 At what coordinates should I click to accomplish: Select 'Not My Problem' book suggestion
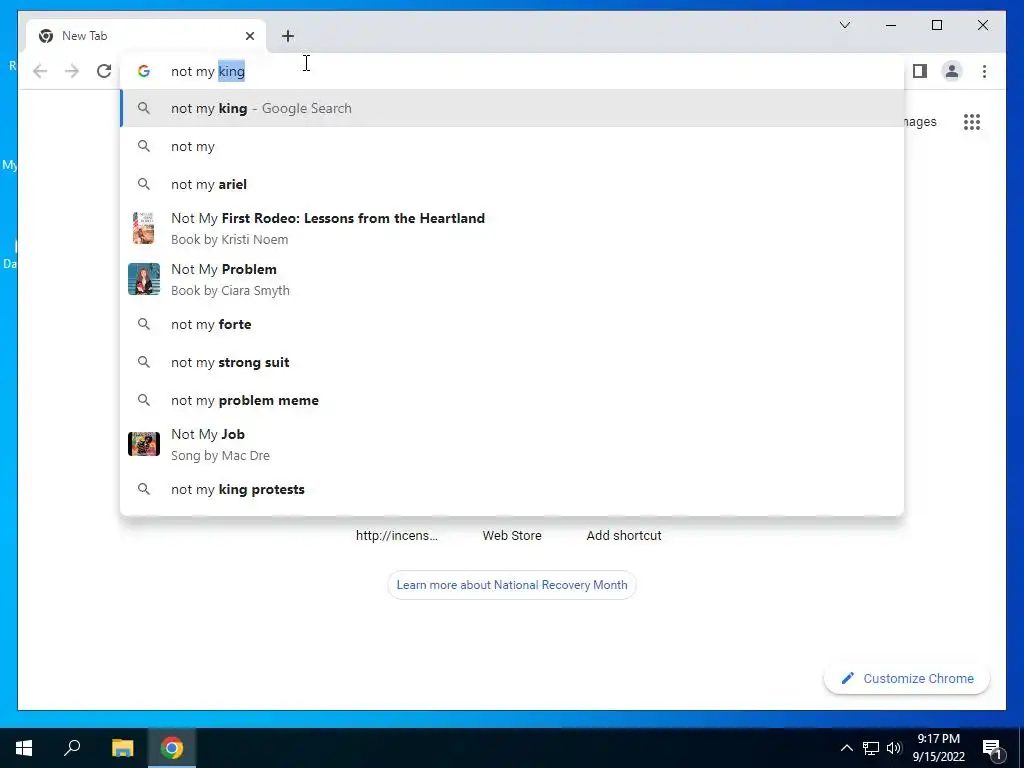pyautogui.click(x=512, y=280)
